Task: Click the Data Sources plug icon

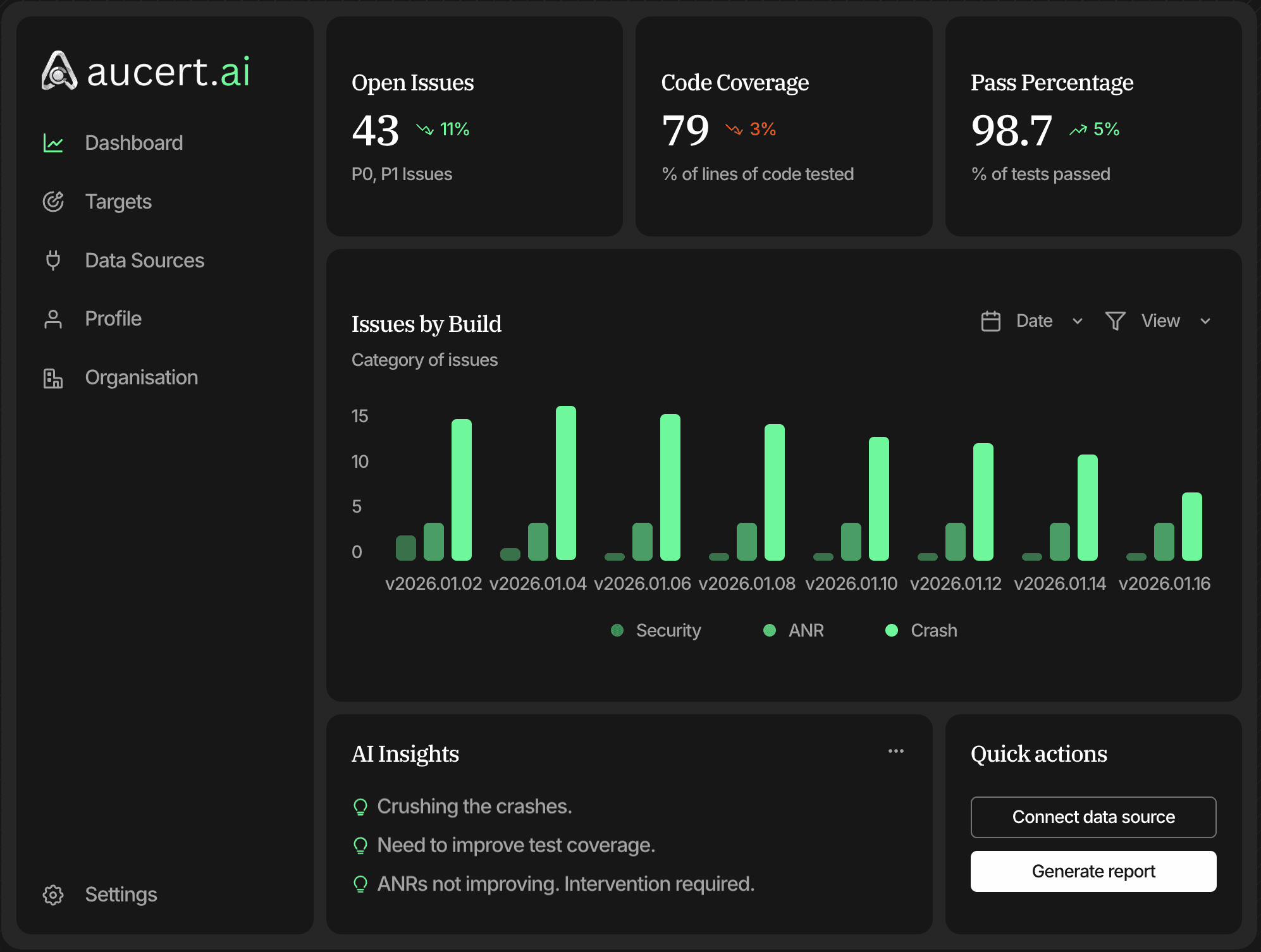Action: (x=53, y=260)
